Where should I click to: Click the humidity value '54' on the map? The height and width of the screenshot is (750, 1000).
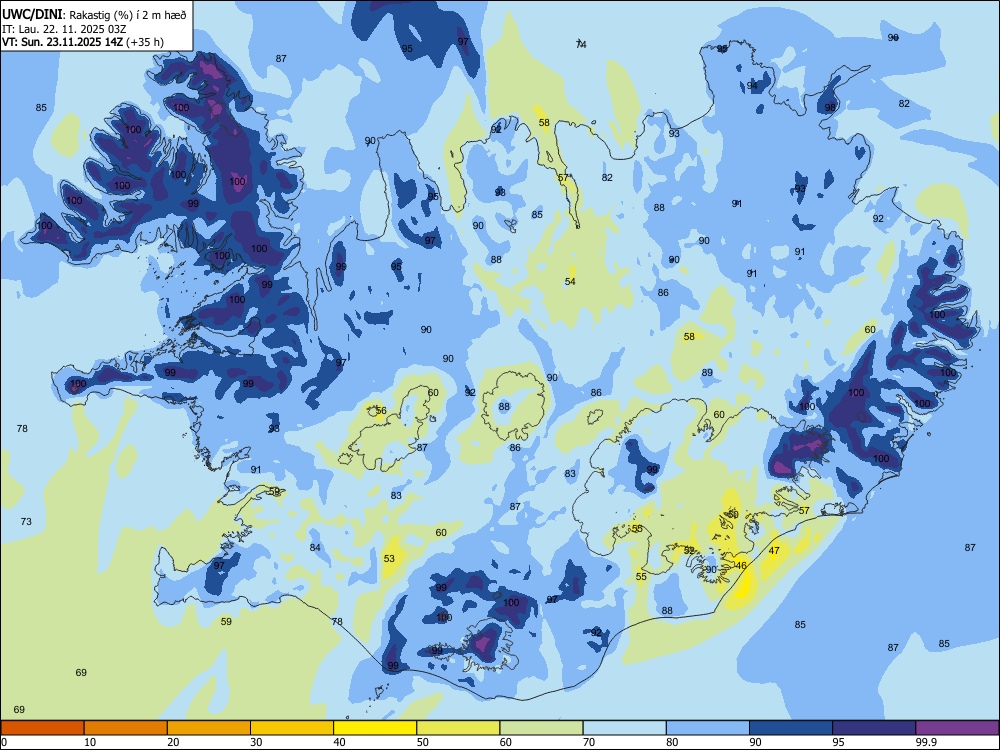tap(570, 281)
